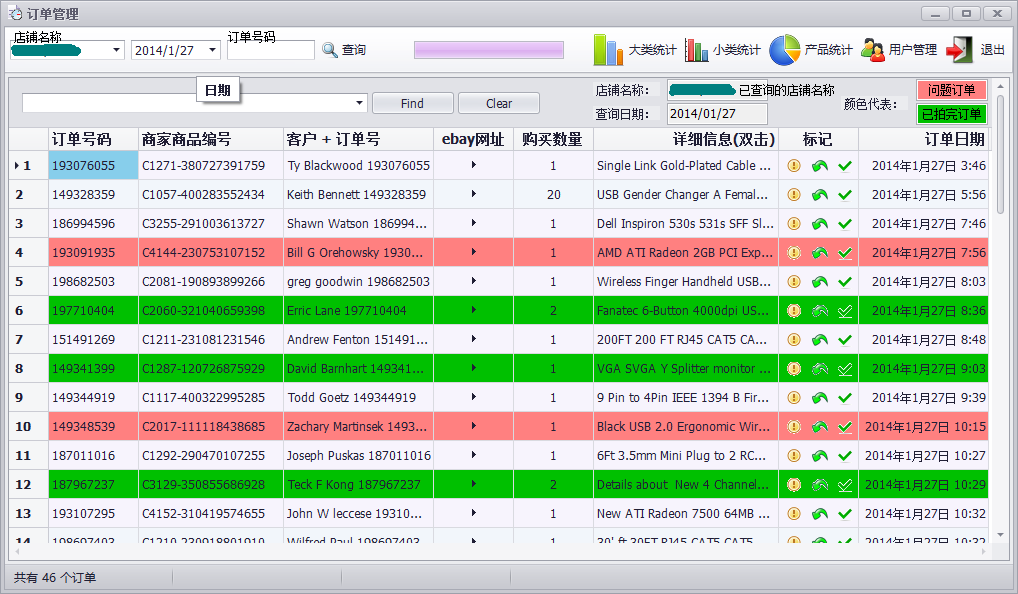
Task: Click the green undo arrow for order 186994596
Action: [x=820, y=224]
